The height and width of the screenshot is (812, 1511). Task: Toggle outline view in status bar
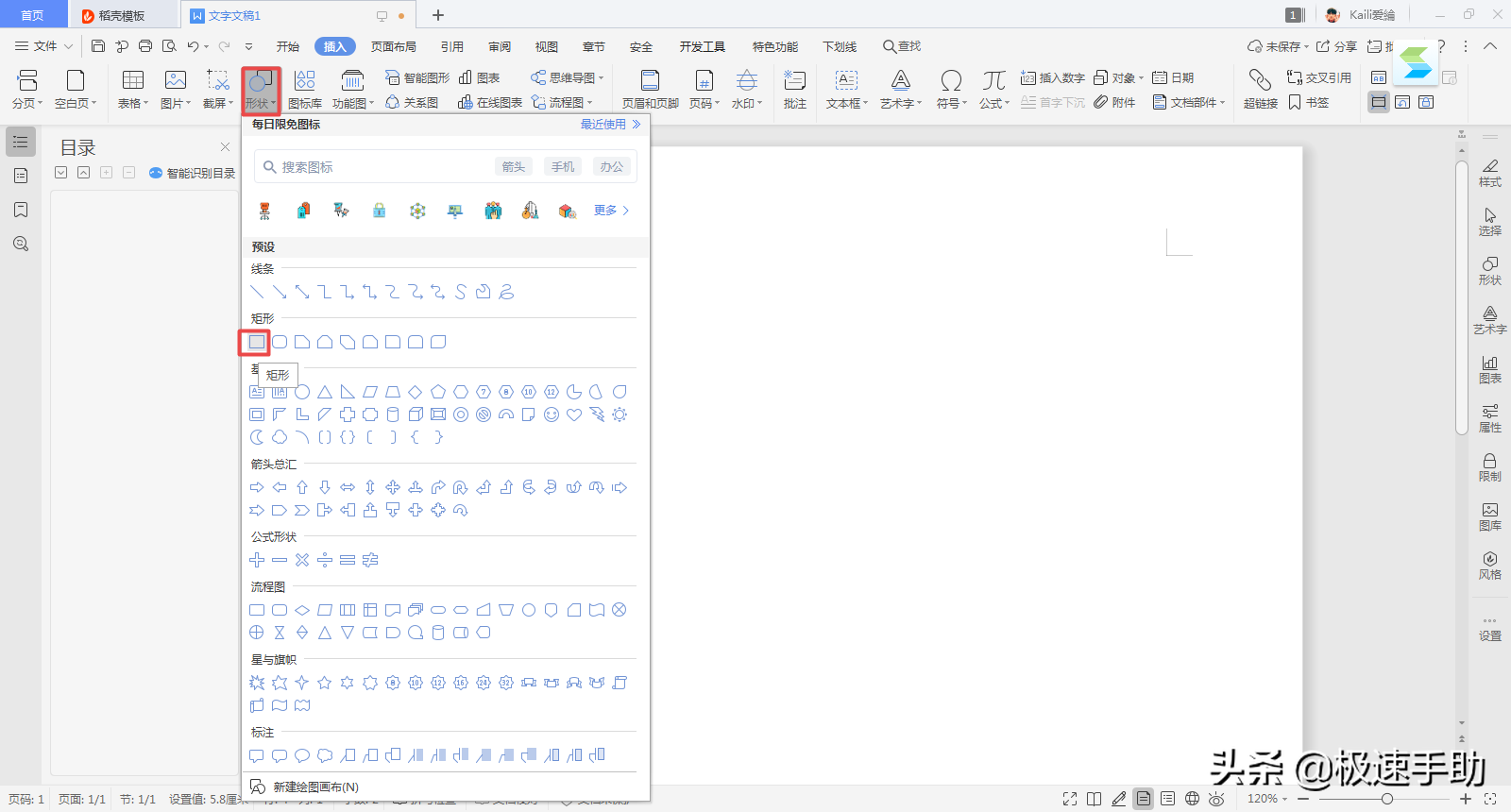click(x=1168, y=799)
